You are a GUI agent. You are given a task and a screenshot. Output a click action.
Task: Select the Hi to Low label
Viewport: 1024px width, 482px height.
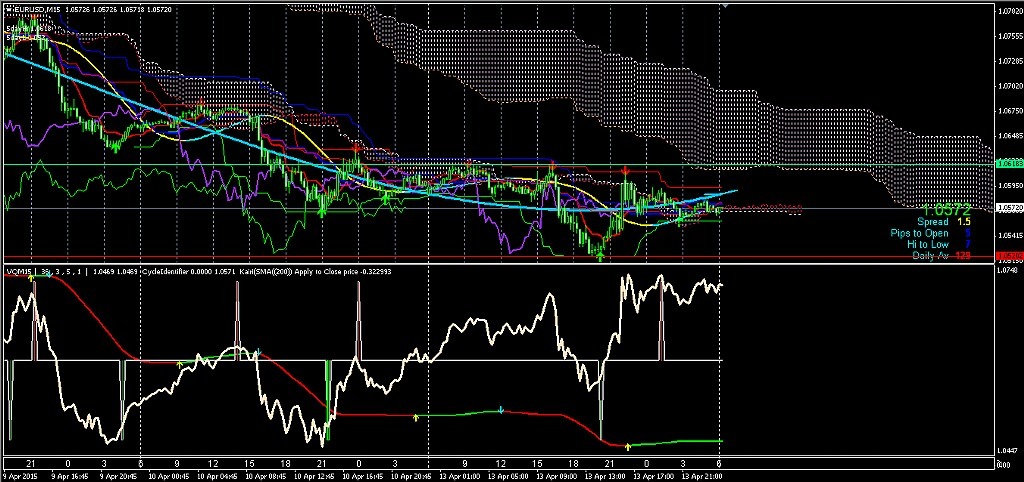coord(929,244)
